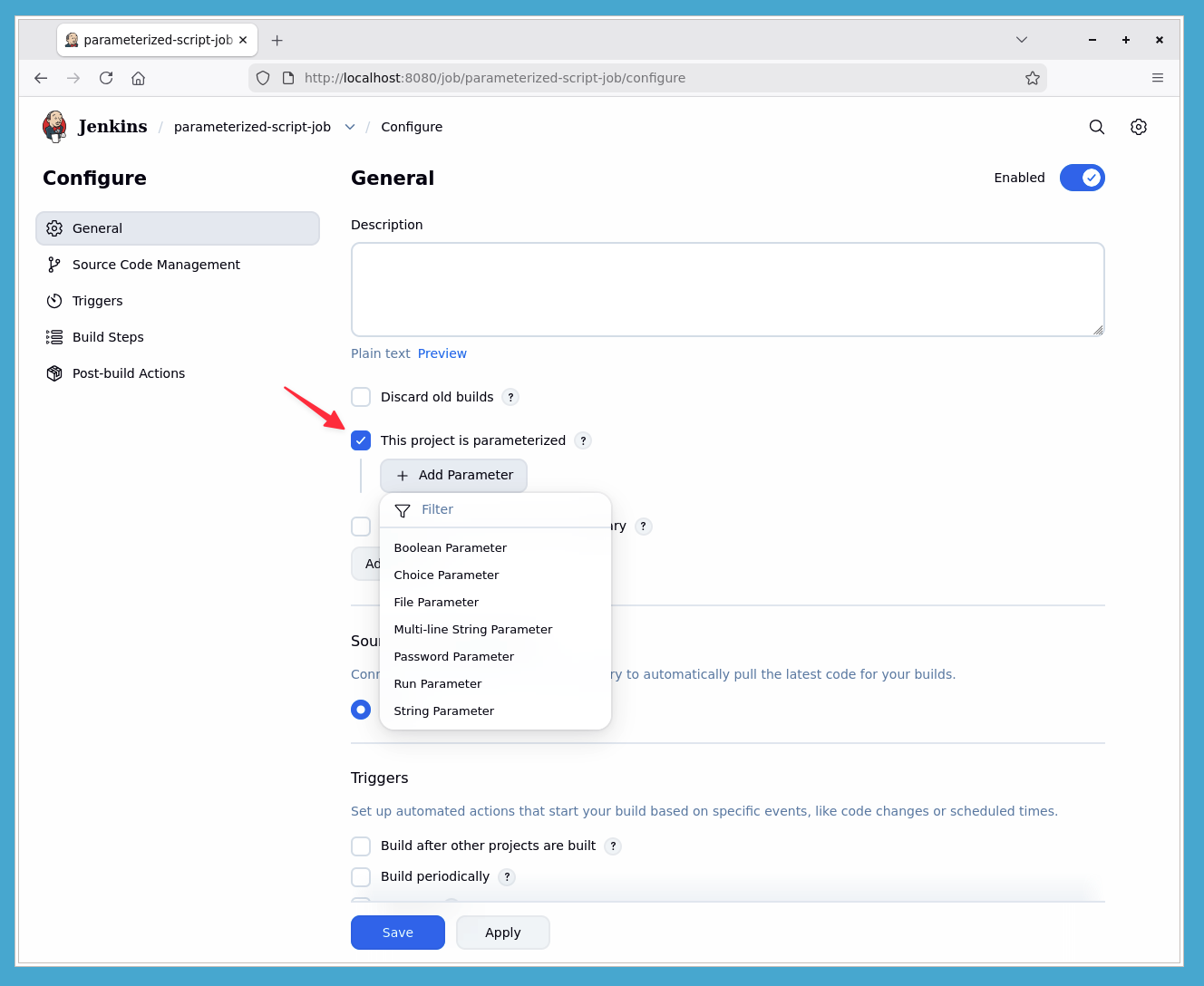
Task: Open the Jenkins settings gear icon
Action: click(x=1139, y=127)
